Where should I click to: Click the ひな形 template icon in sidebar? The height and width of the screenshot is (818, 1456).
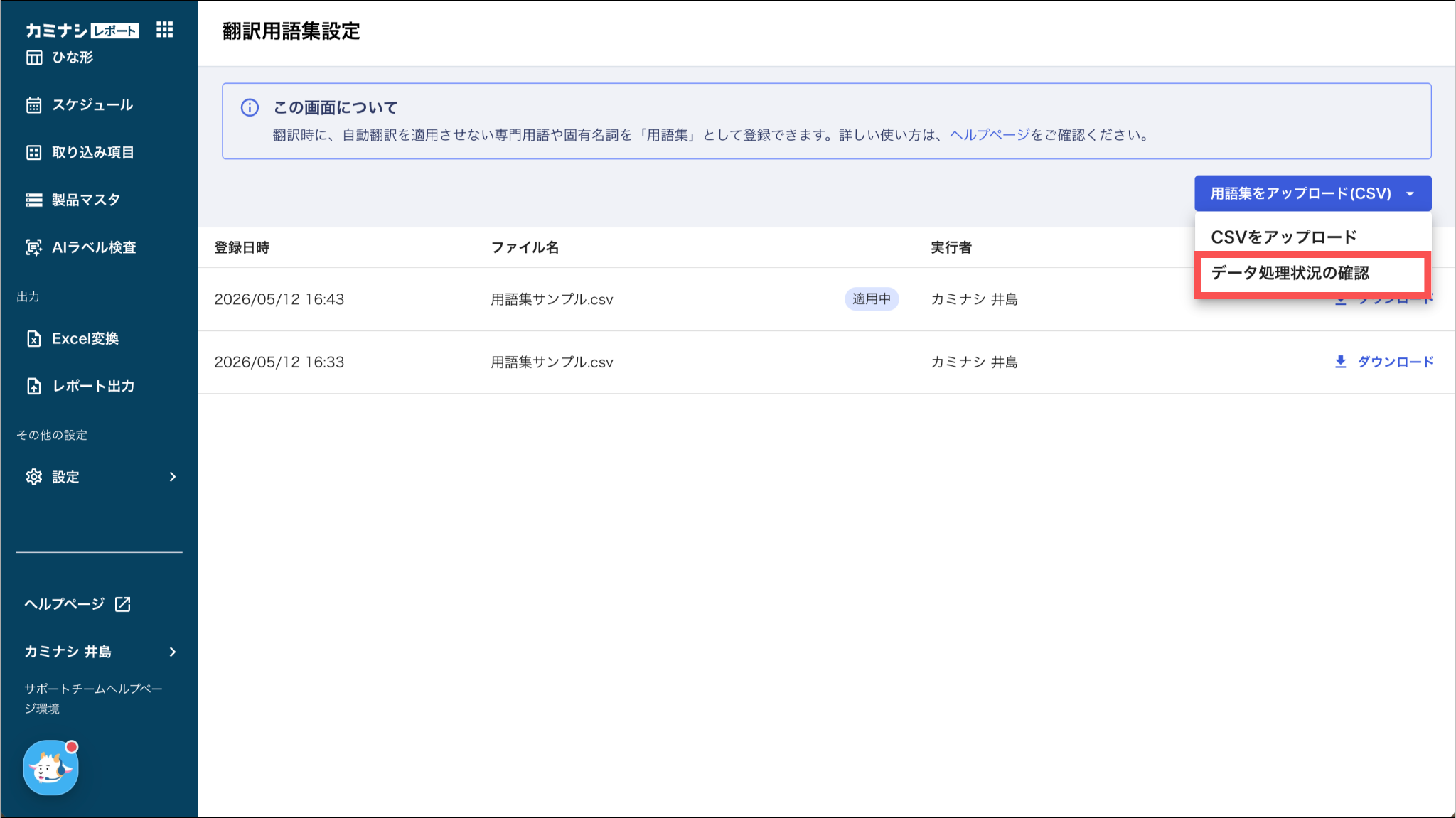(x=34, y=58)
